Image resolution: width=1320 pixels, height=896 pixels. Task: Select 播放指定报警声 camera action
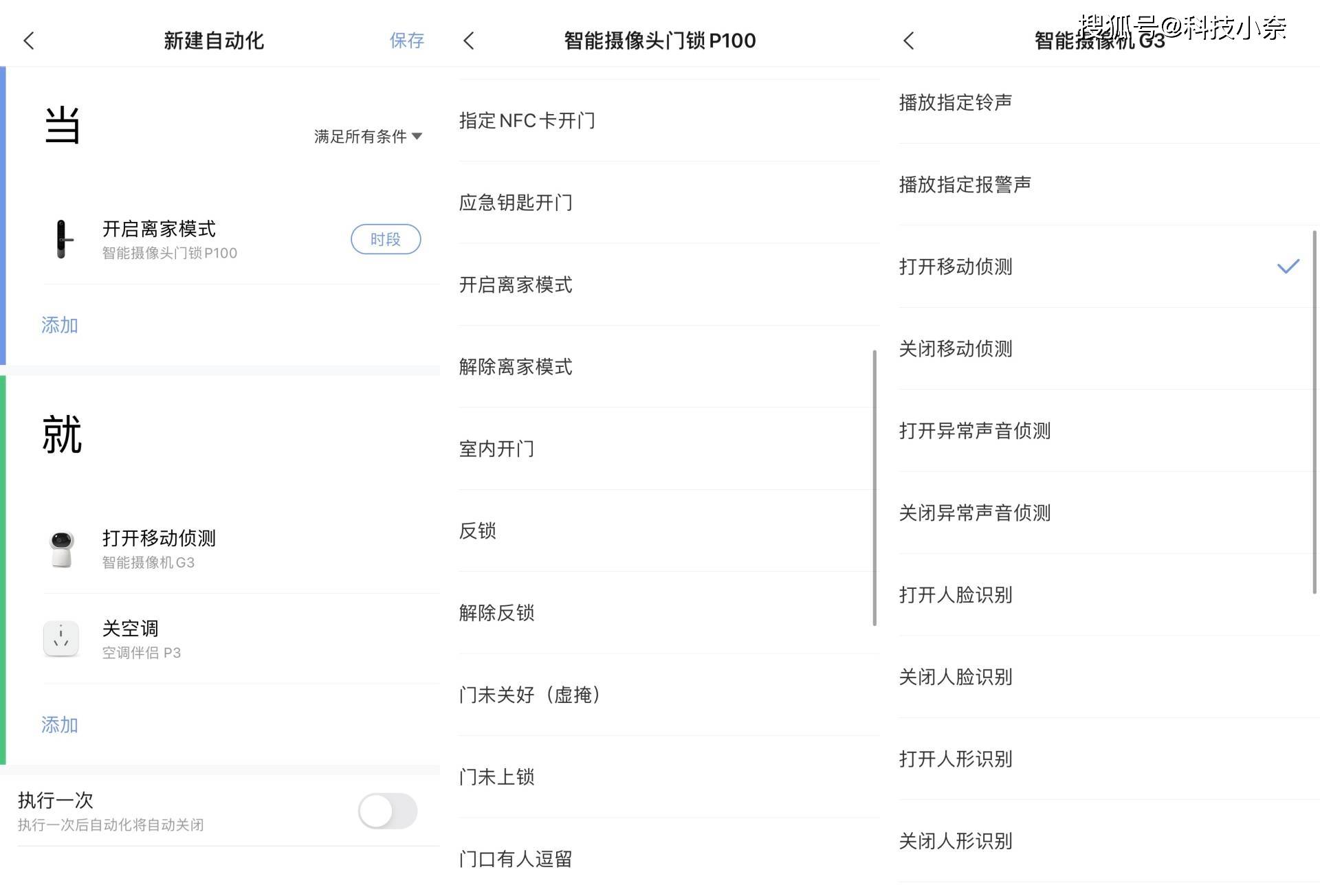click(x=1109, y=184)
